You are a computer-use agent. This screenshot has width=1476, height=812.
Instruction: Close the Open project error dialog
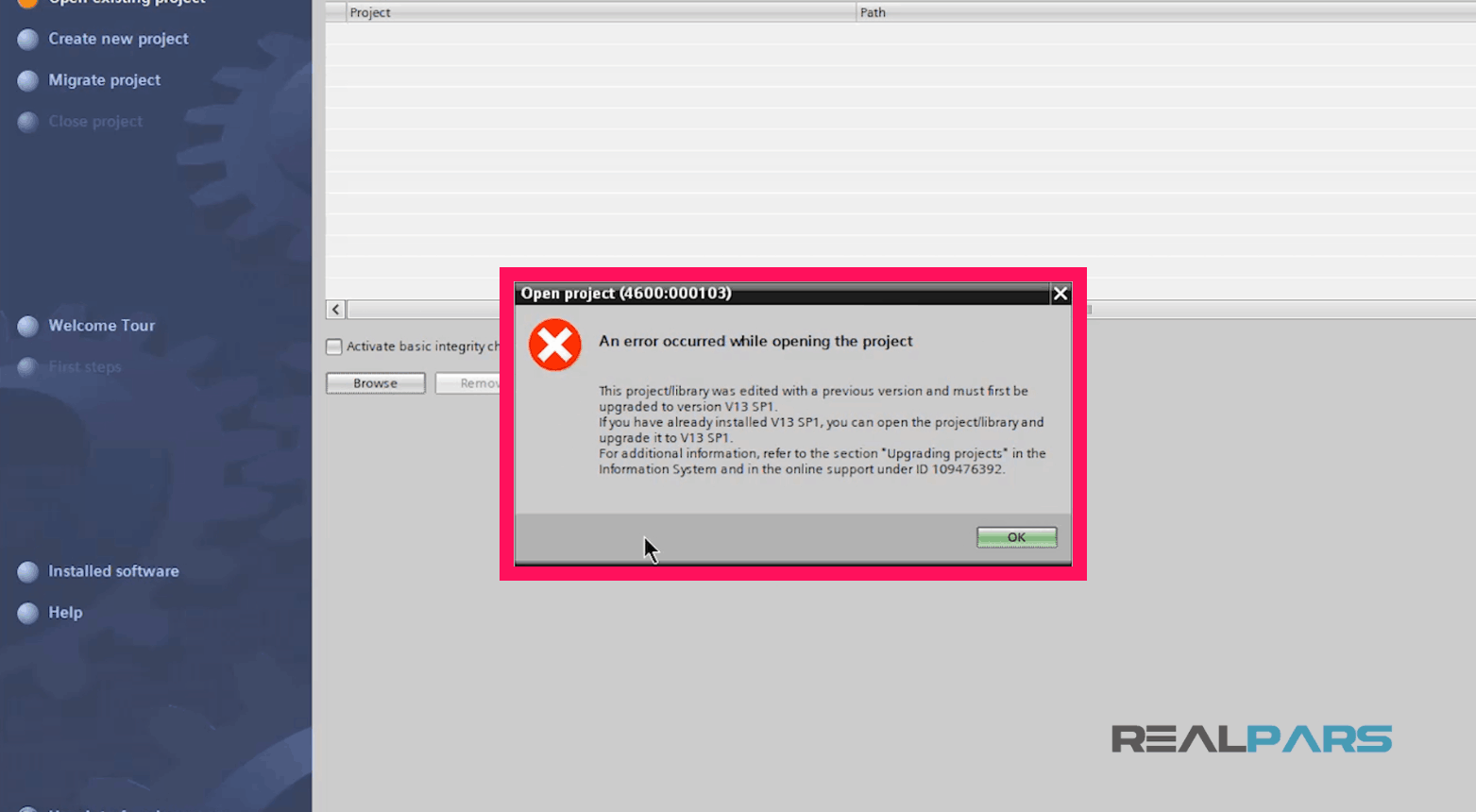pos(1060,294)
